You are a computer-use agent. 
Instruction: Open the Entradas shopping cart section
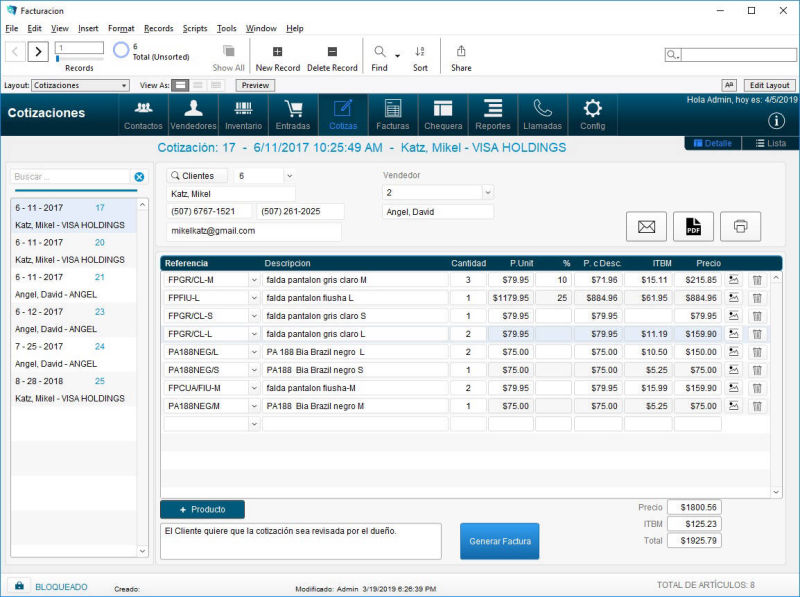pyautogui.click(x=293, y=115)
